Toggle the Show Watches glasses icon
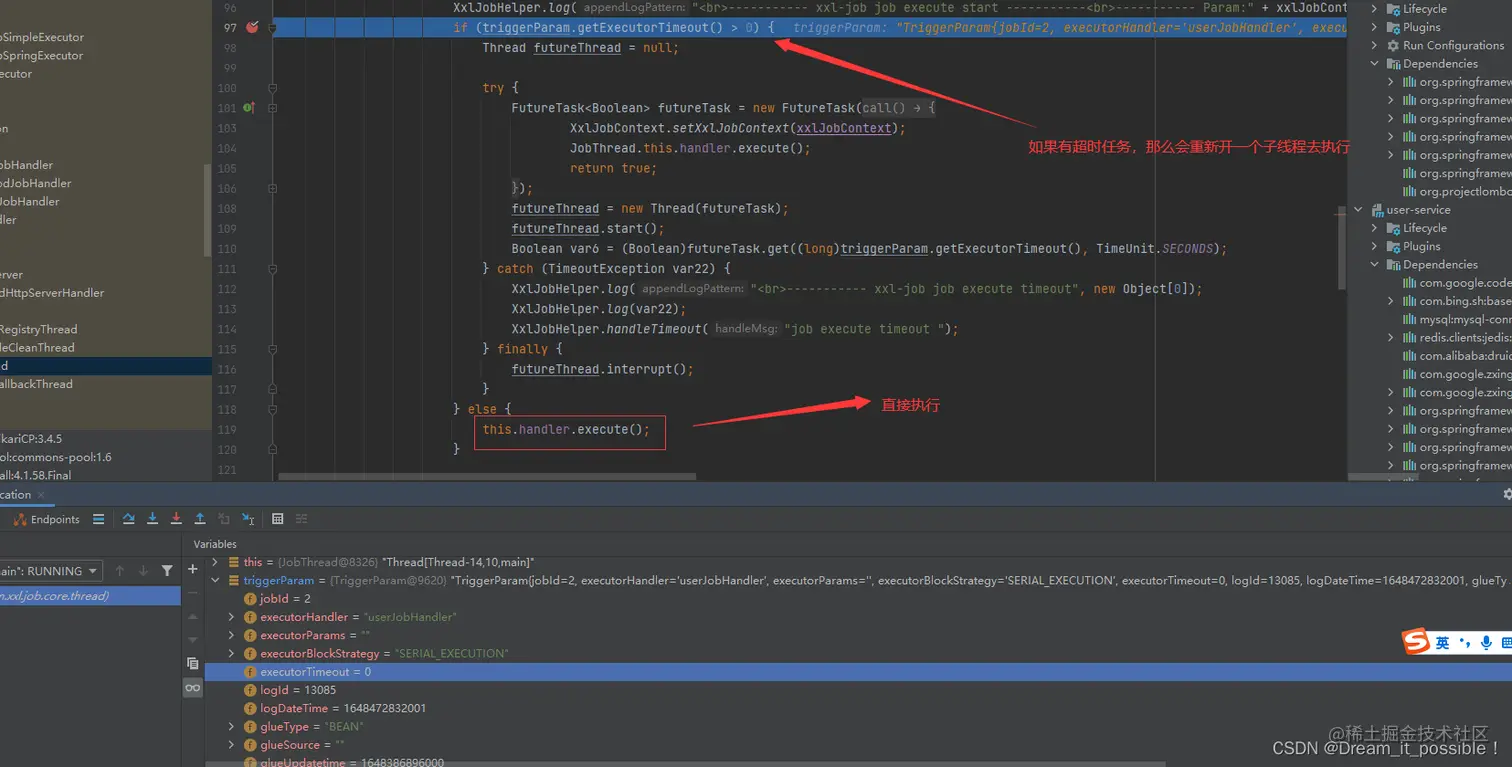The image size is (1512, 767). 193,688
